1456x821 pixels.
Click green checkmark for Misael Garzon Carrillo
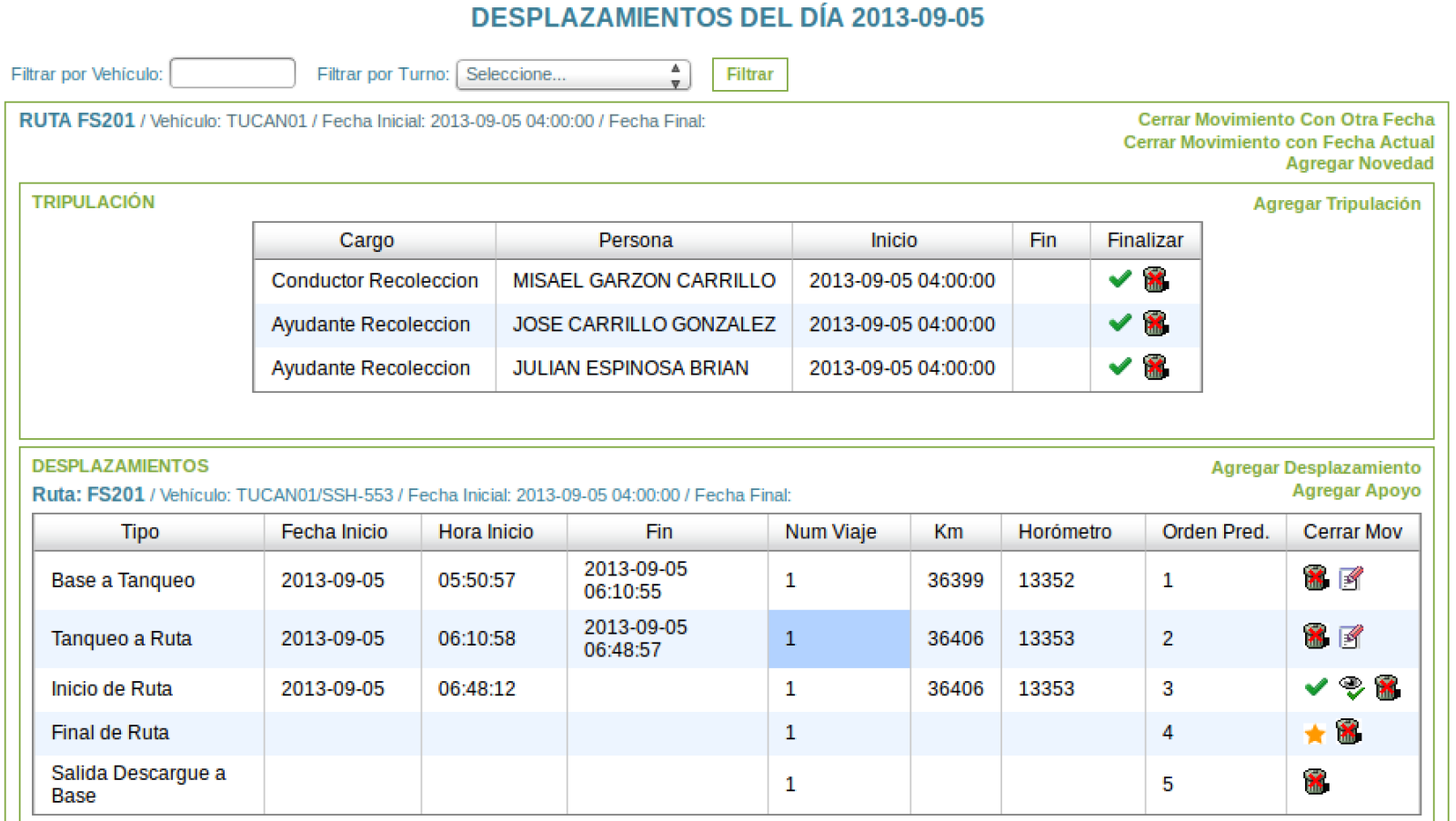(1120, 279)
